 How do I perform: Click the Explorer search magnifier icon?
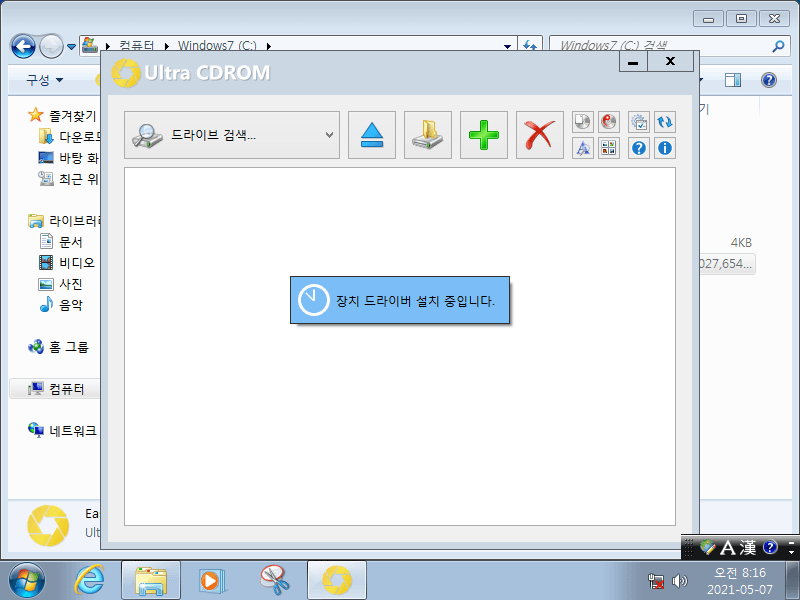point(778,46)
